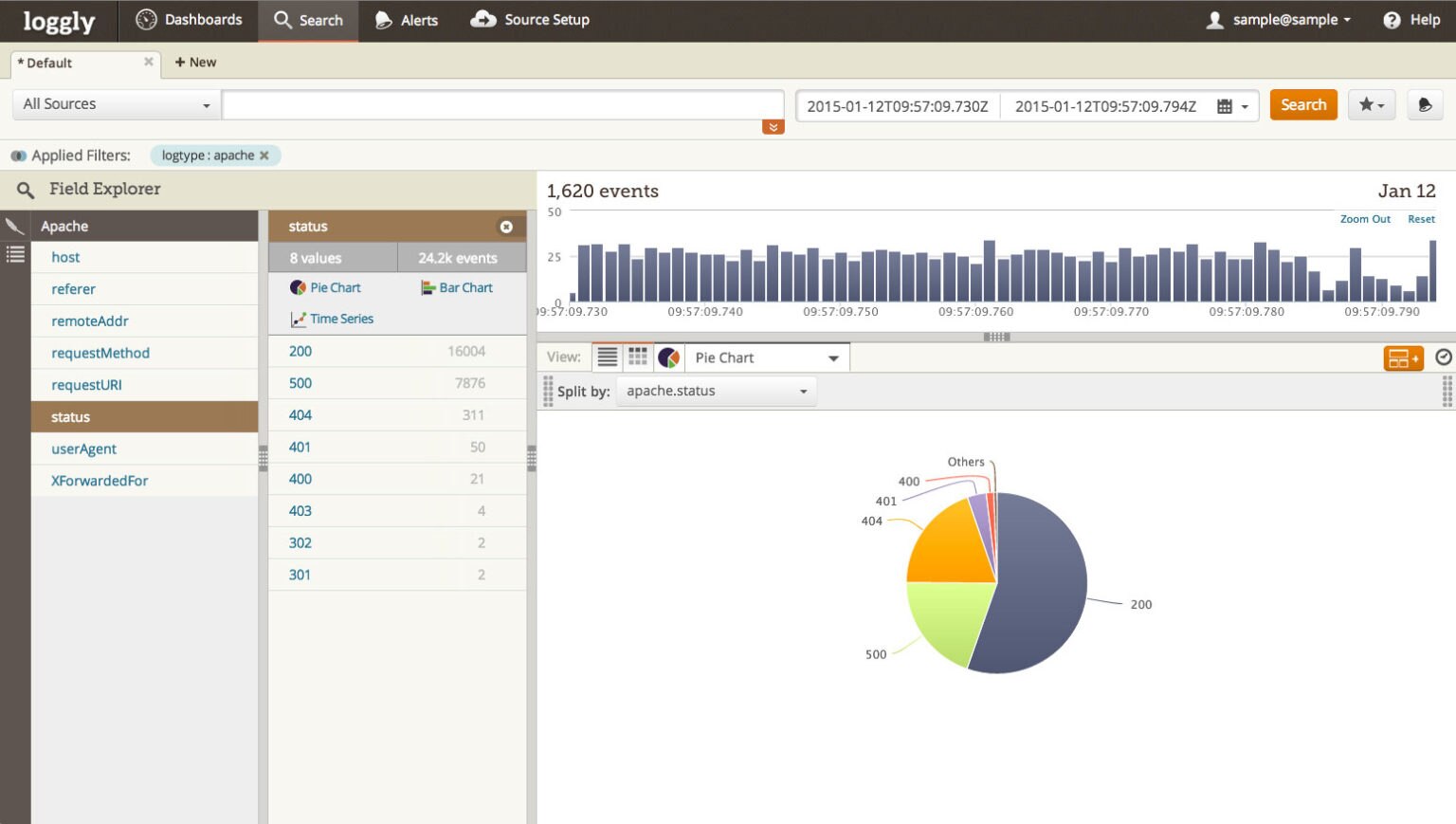1456x824 pixels.
Task: Open the Pie Chart view type dropdown
Action: 766,357
